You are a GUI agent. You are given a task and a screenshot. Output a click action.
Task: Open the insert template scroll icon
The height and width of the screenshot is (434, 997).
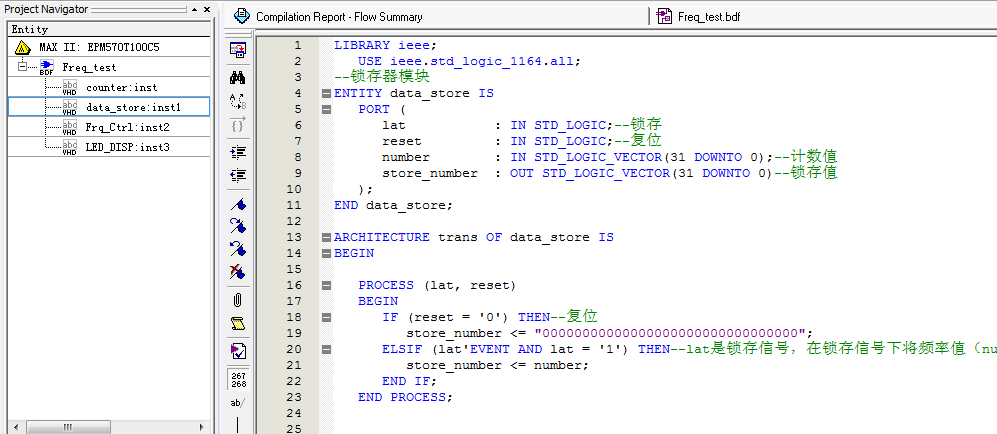tap(238, 324)
